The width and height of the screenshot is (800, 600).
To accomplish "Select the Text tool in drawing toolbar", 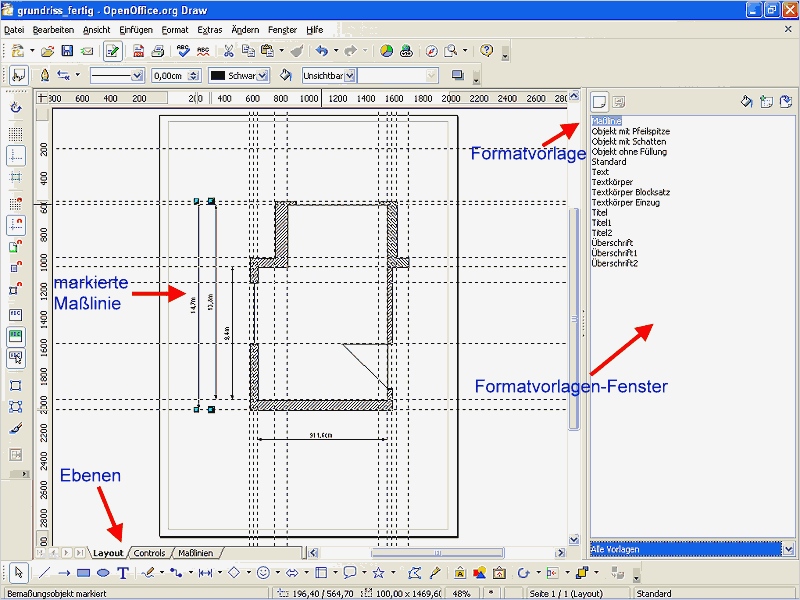I will pyautogui.click(x=122, y=573).
